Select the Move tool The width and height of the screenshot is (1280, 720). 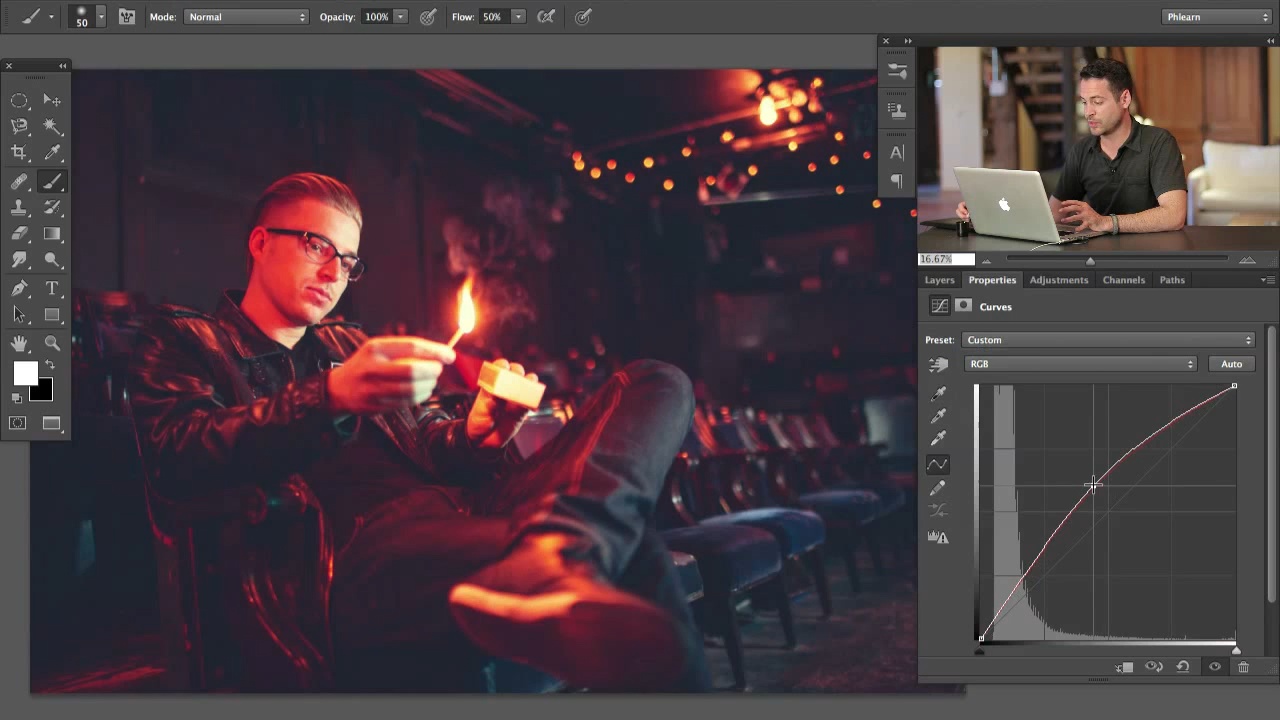click(52, 100)
